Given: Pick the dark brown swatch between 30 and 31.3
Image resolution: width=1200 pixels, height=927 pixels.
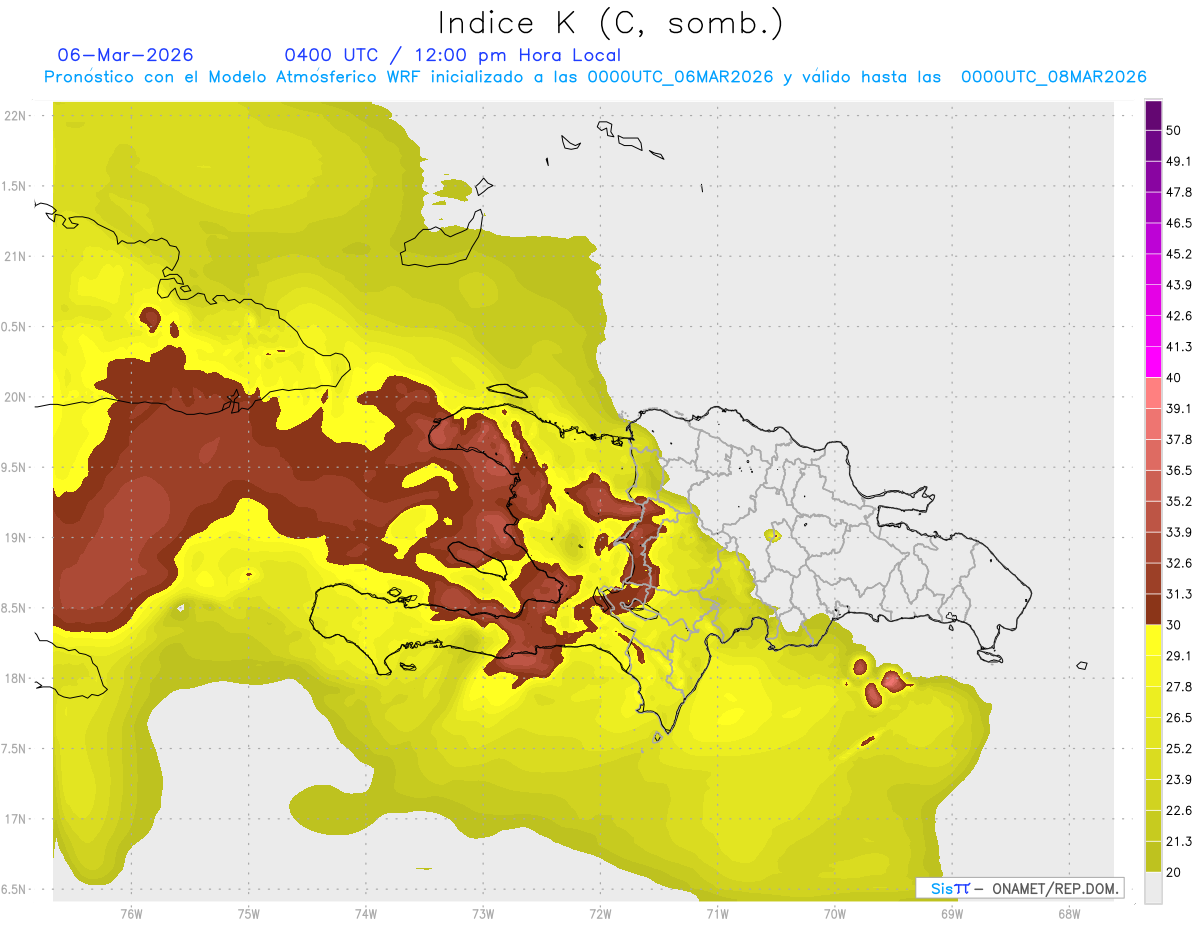Looking at the screenshot, I should click(x=1153, y=609).
